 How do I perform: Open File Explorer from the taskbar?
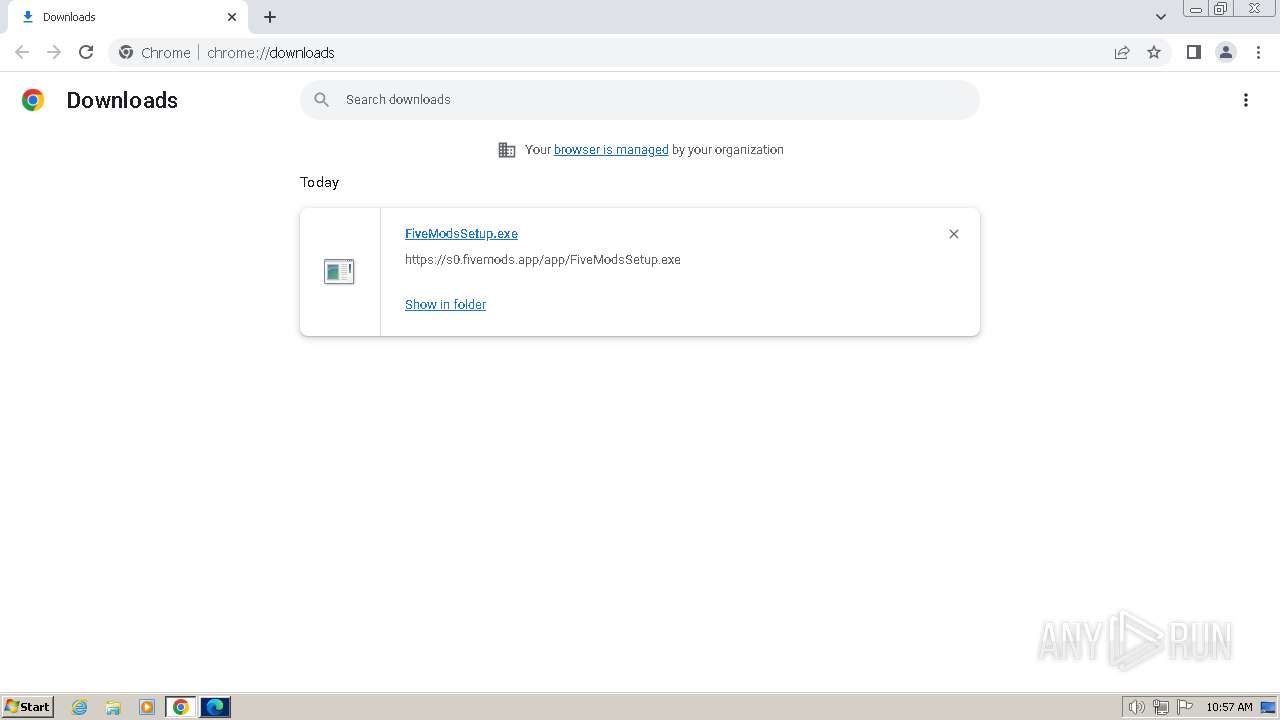point(113,707)
